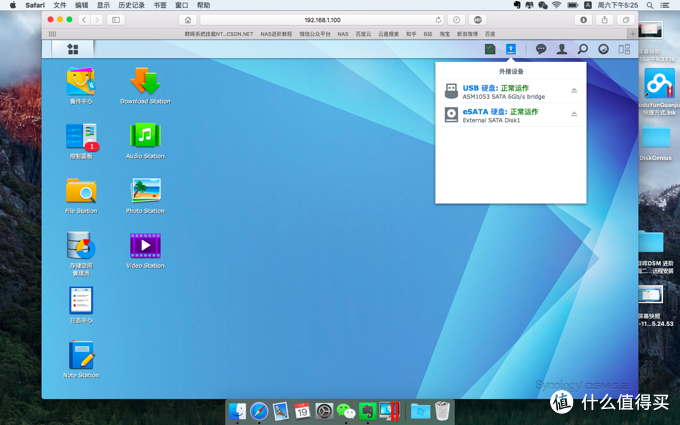Open the 新浪微博 bookmark
This screenshot has height=425, width=680.
click(467, 34)
